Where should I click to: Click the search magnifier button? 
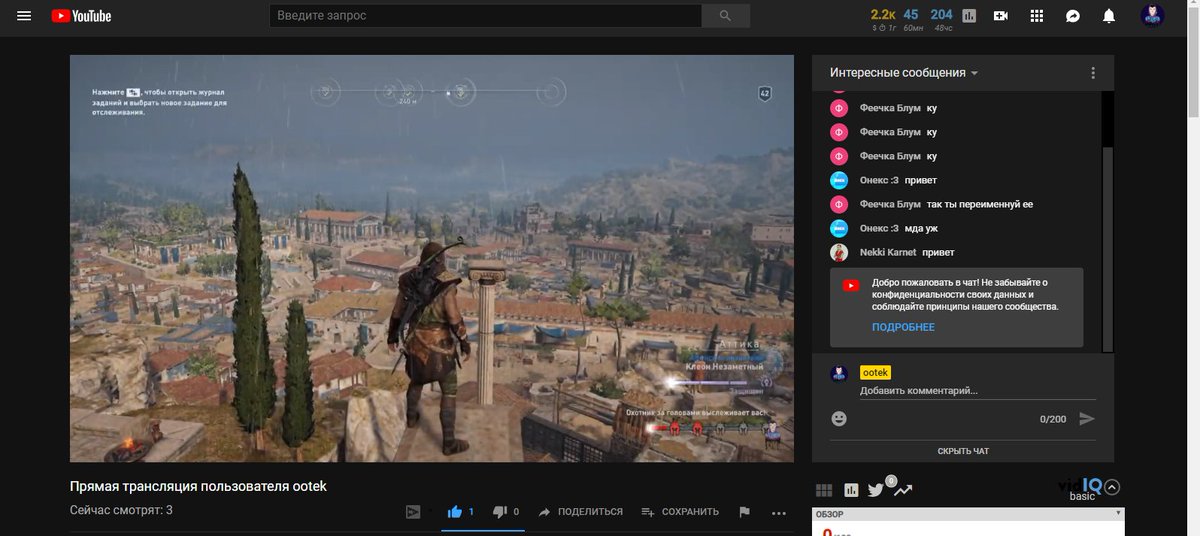pos(725,15)
